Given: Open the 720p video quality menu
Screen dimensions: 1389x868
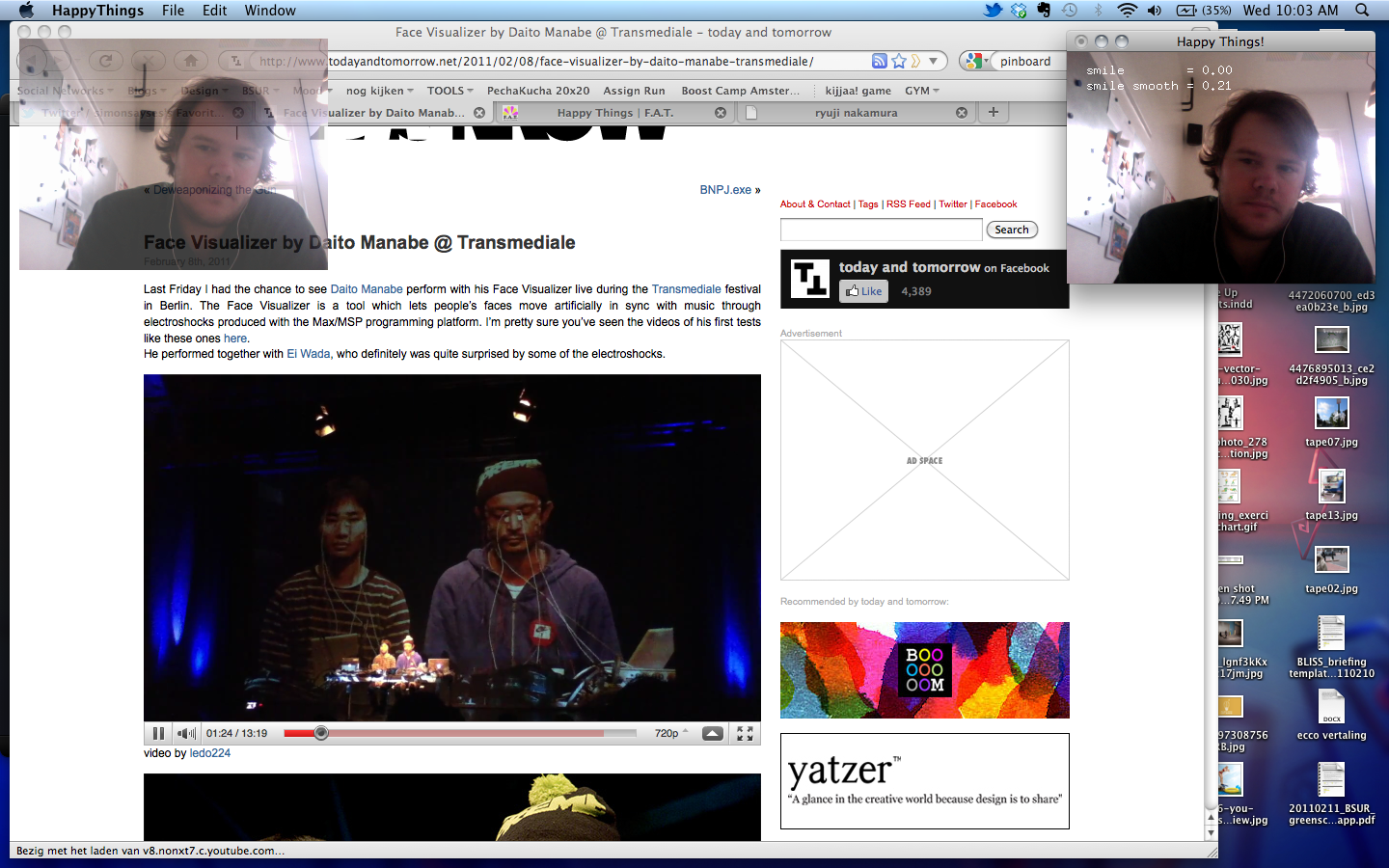Looking at the screenshot, I should (x=670, y=734).
